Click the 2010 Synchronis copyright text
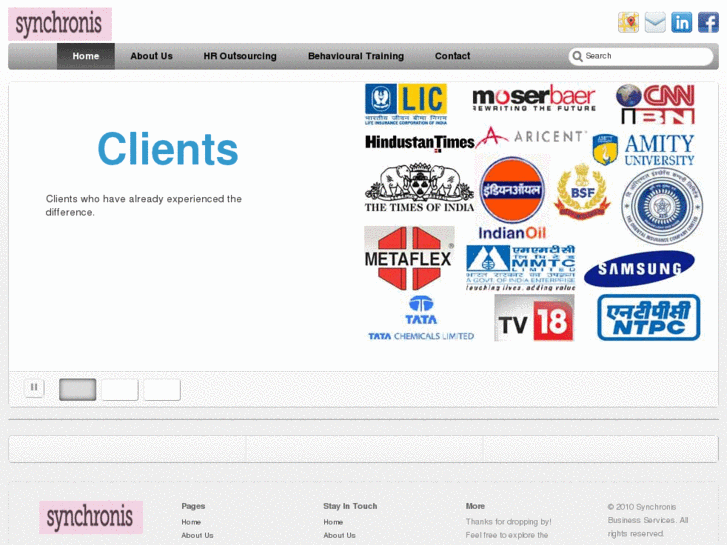This screenshot has width=727, height=545. coord(648,520)
